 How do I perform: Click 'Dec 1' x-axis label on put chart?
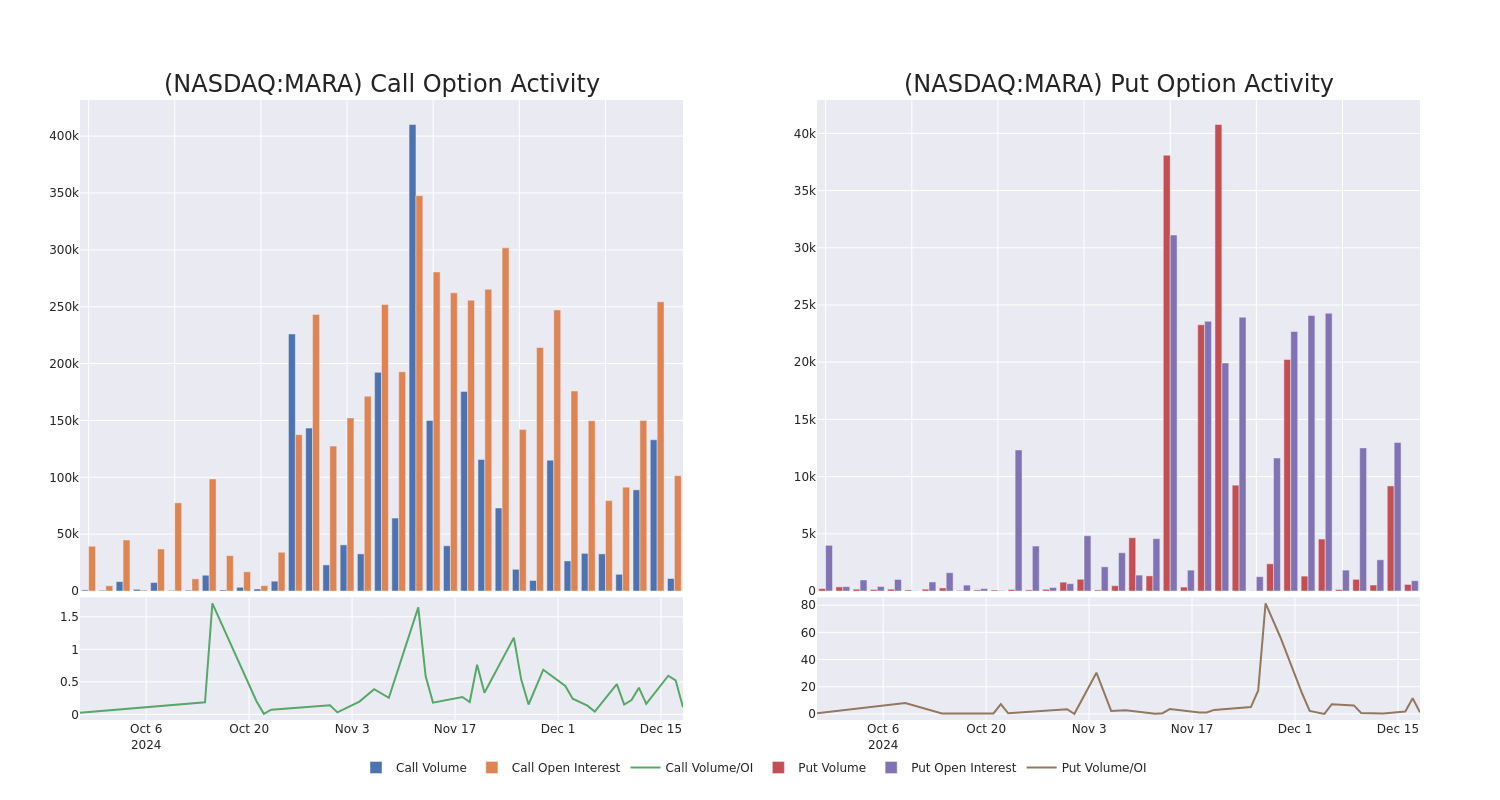[1295, 729]
